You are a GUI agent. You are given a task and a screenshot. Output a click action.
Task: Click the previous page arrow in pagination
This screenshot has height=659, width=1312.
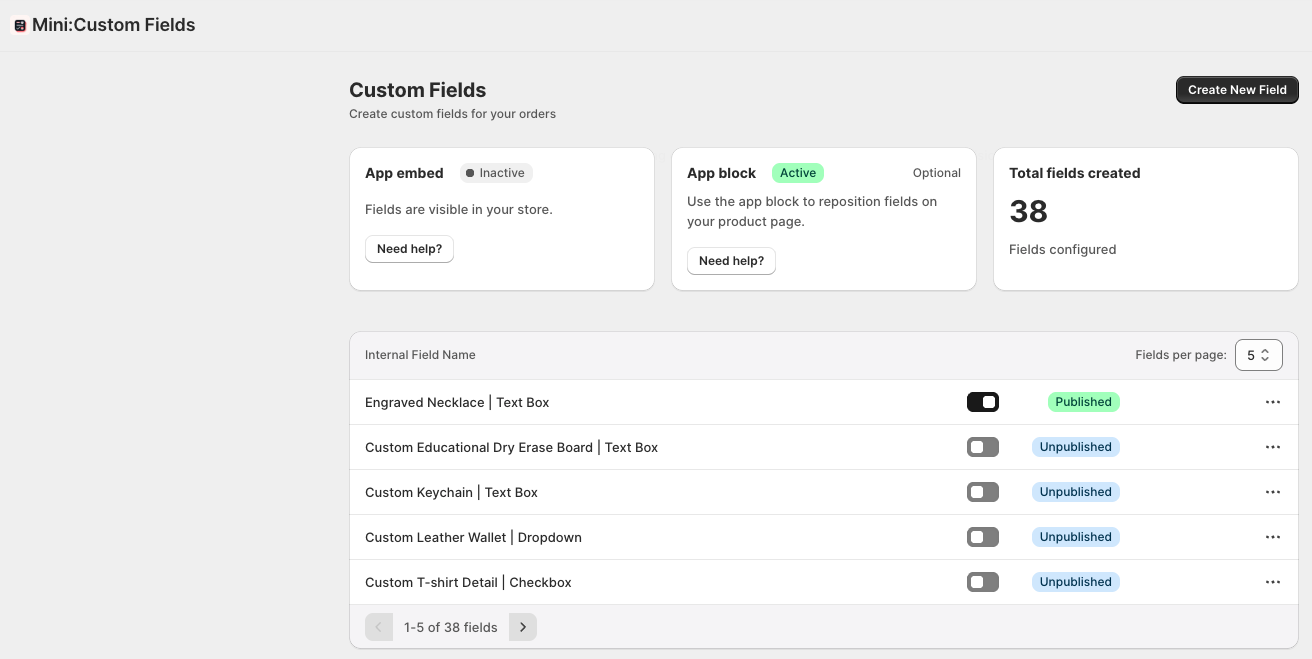click(379, 627)
